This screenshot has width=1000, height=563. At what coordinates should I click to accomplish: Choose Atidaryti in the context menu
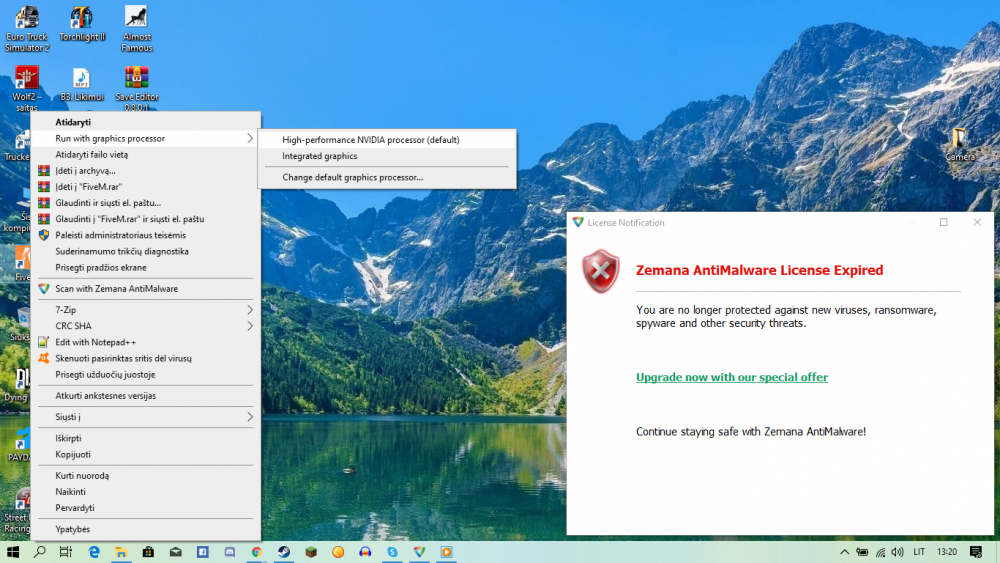(x=146, y=122)
